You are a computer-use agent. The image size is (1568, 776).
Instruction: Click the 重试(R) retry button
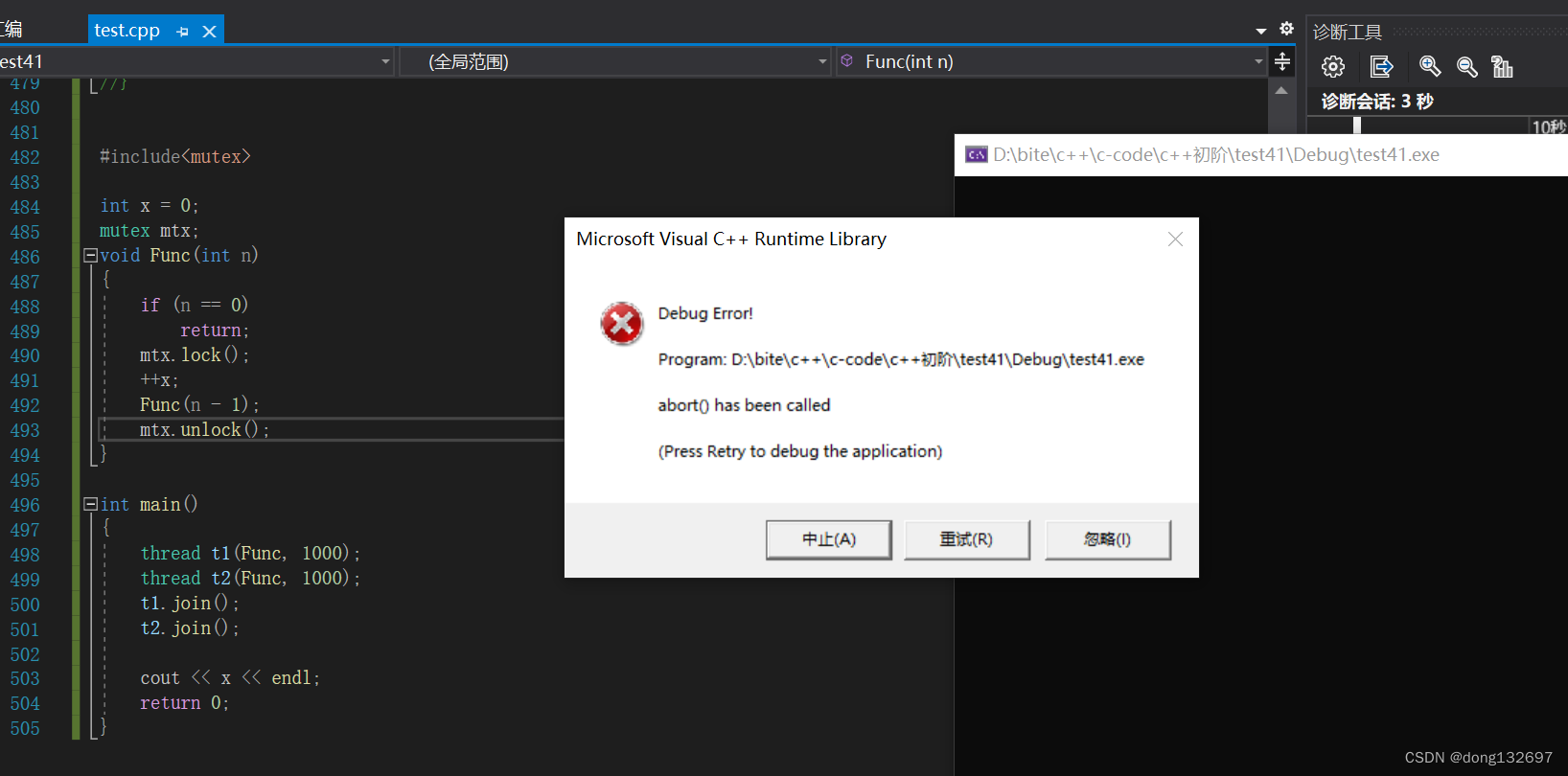coord(967,539)
